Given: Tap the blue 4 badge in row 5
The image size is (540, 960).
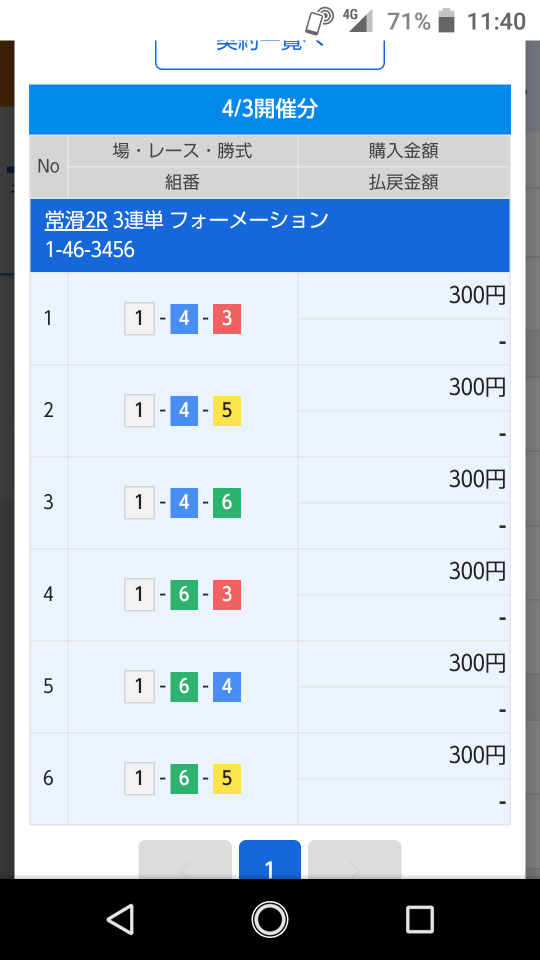Looking at the screenshot, I should 227,687.
